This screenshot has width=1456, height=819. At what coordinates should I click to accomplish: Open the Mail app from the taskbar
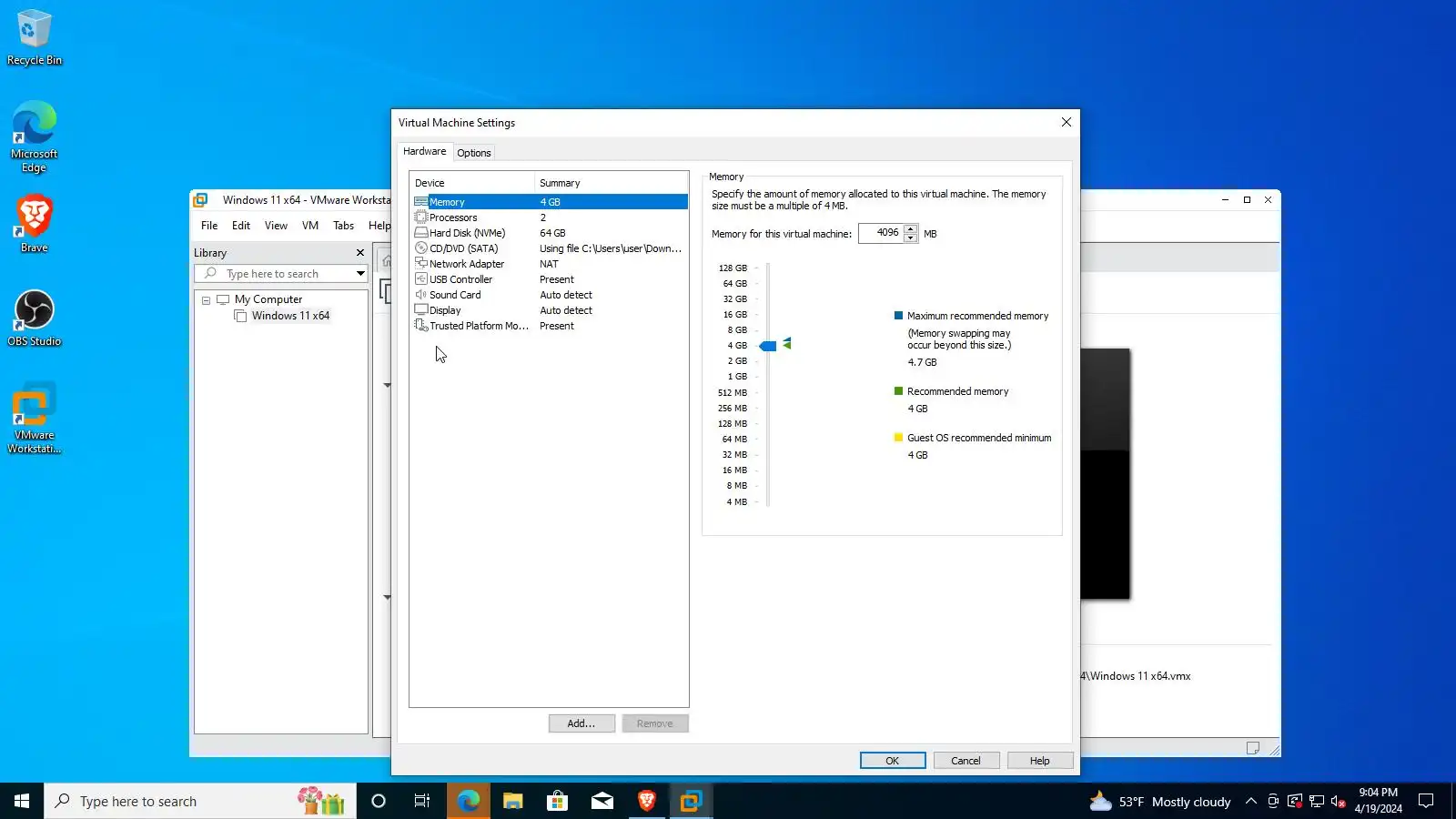tap(602, 801)
